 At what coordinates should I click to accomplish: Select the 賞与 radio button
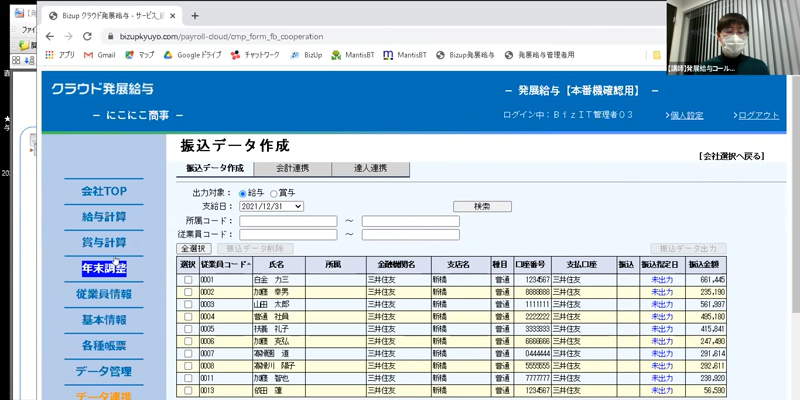(273, 194)
